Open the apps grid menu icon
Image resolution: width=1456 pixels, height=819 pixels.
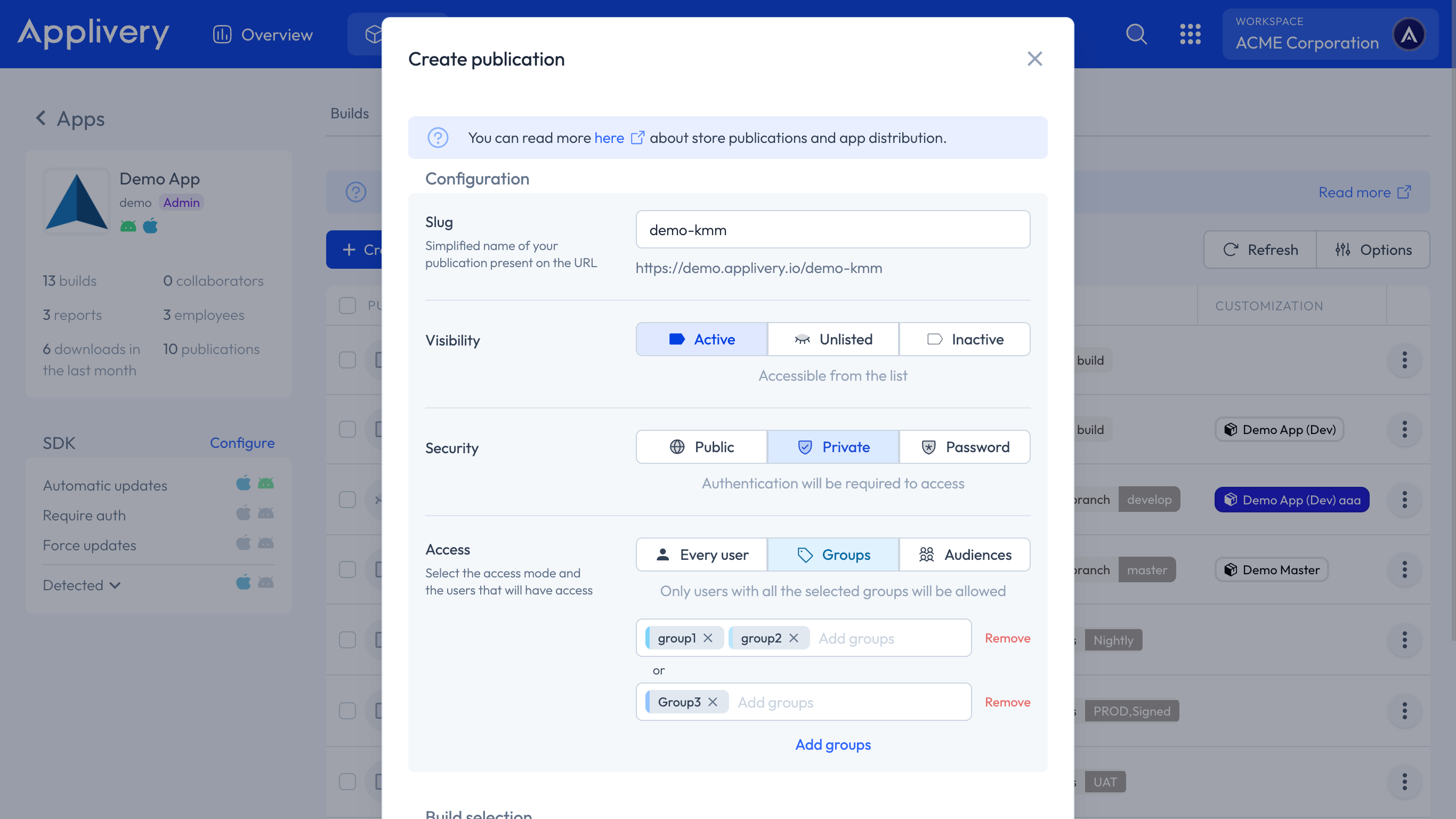(1190, 35)
